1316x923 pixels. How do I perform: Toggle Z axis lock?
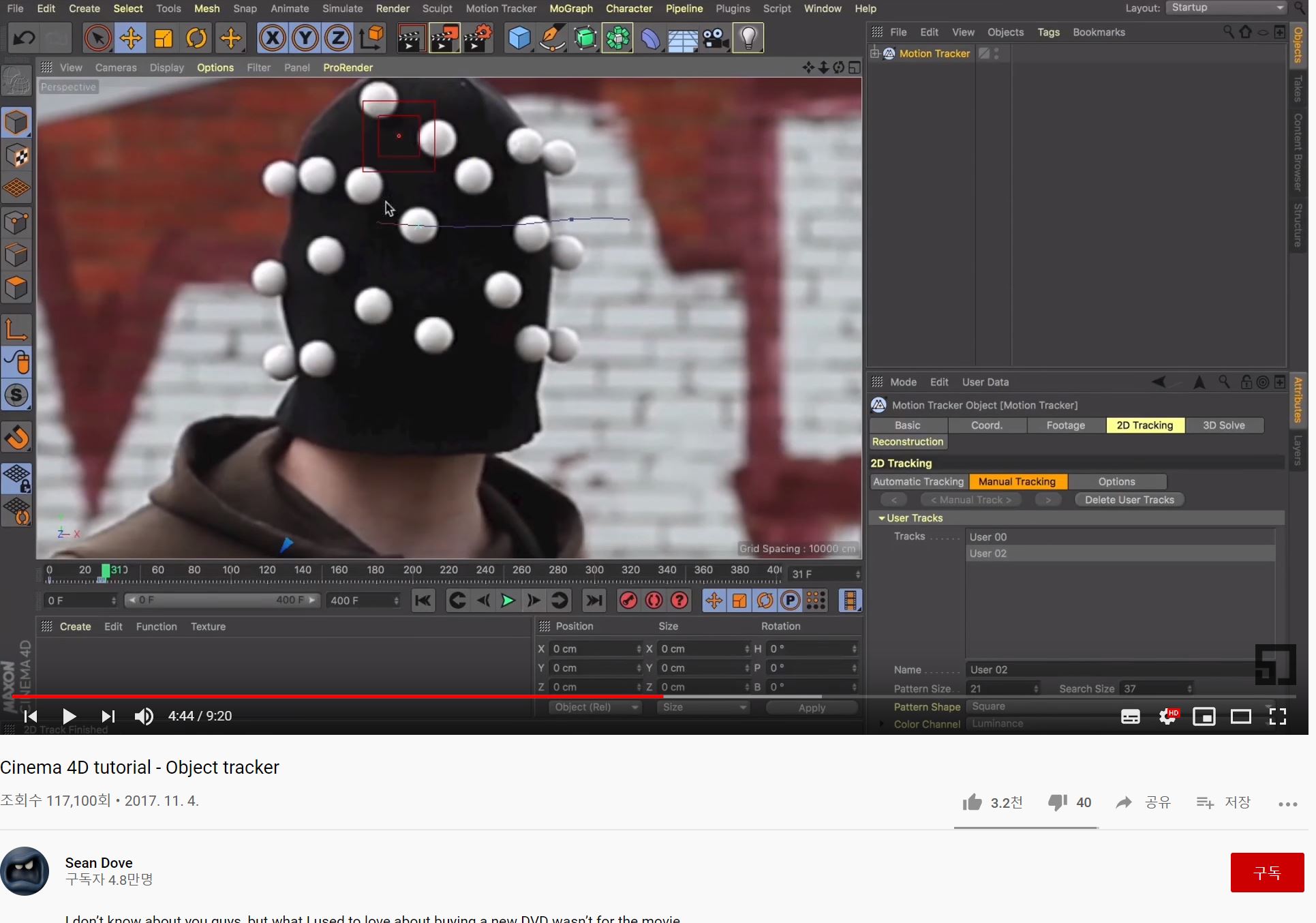(337, 38)
